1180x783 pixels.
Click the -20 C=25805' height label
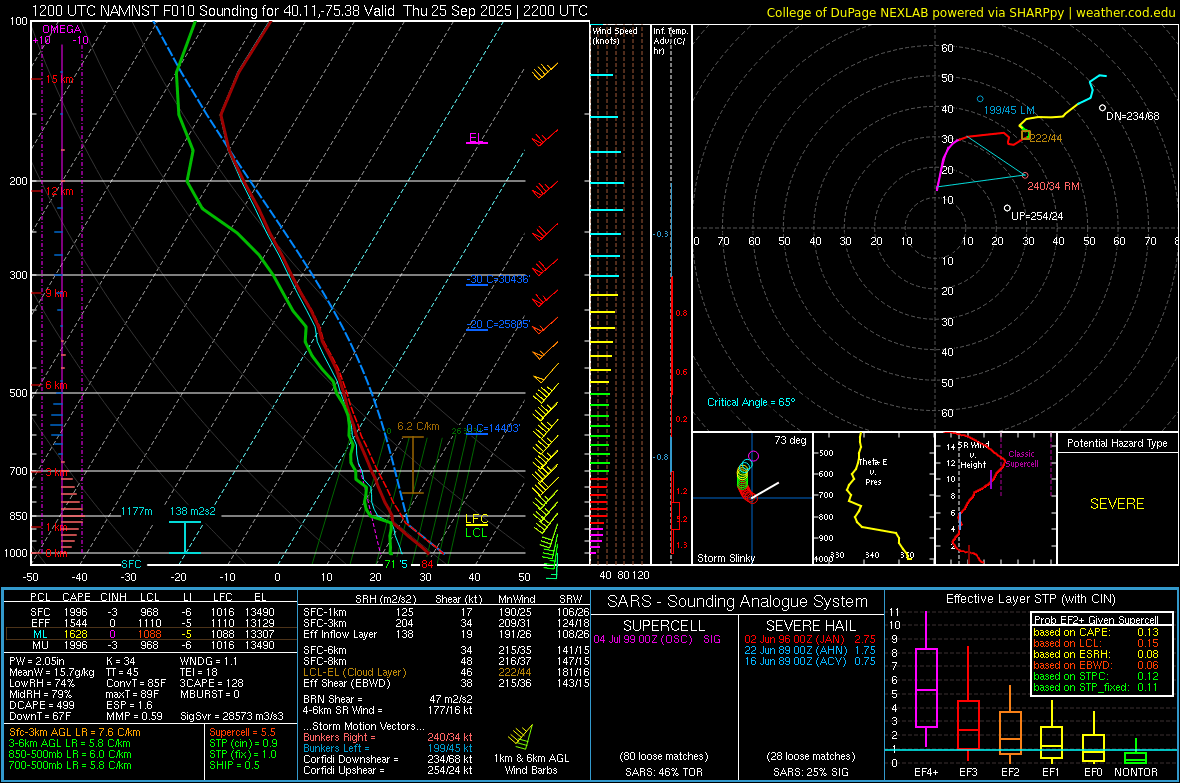point(498,324)
